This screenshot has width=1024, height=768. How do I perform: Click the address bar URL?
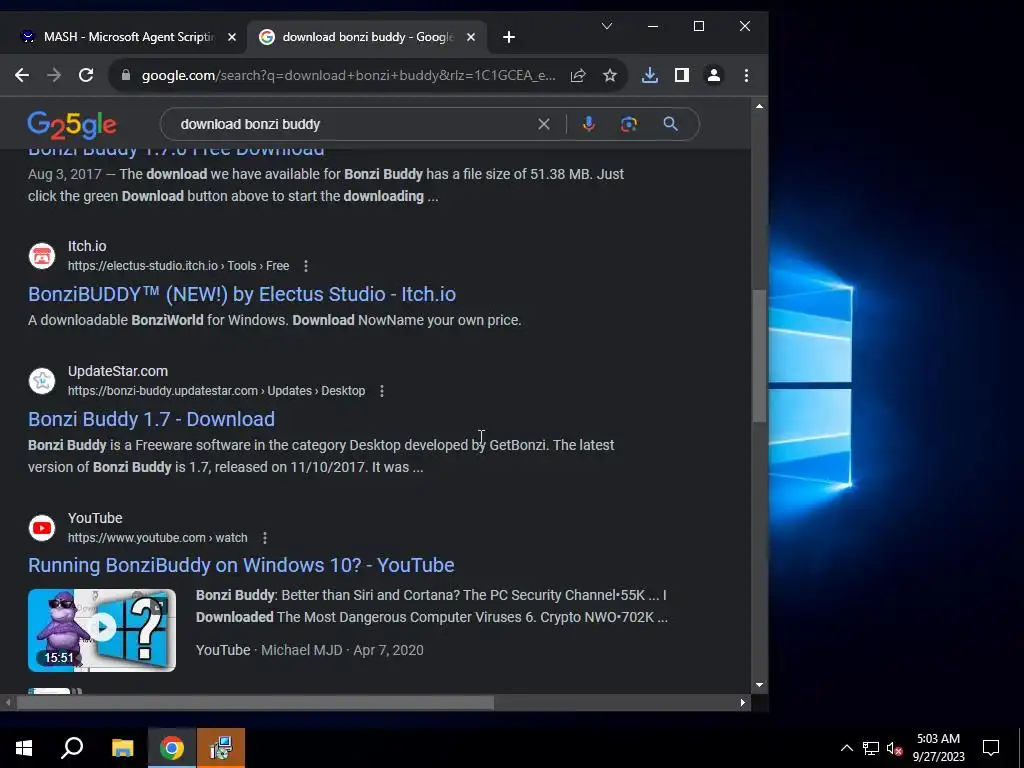click(349, 75)
